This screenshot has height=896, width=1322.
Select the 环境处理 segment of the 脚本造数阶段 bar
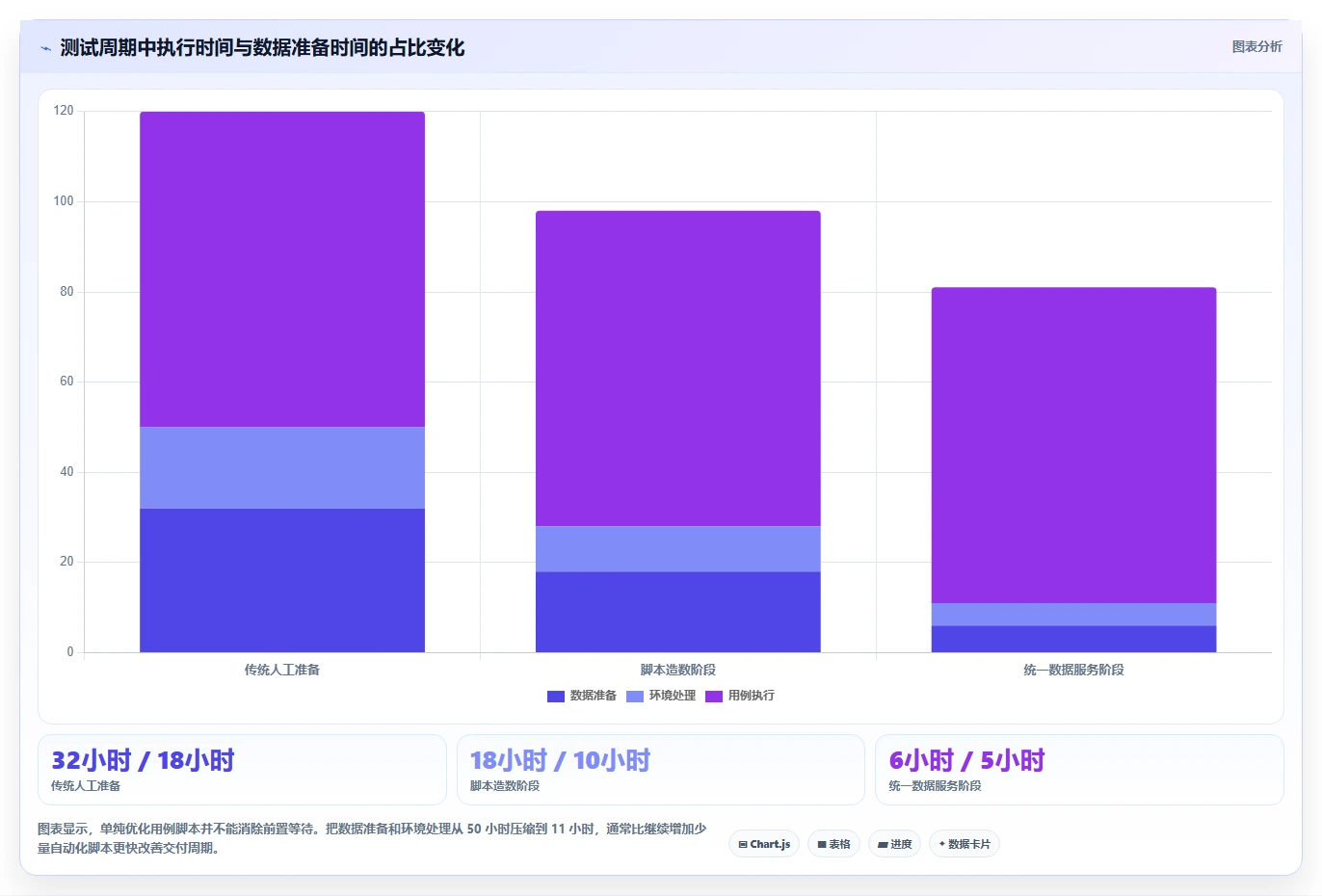[x=678, y=549]
